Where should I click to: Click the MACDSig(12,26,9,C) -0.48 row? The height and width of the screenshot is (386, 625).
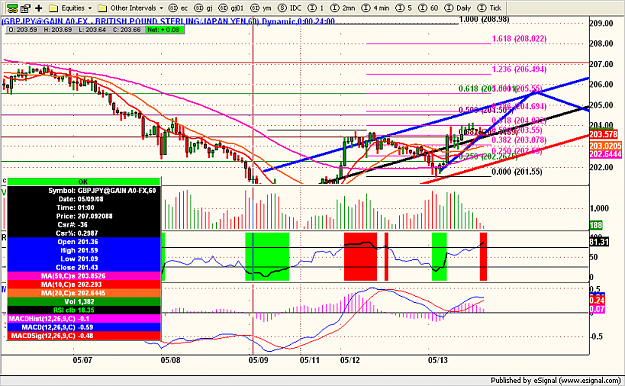[84, 336]
